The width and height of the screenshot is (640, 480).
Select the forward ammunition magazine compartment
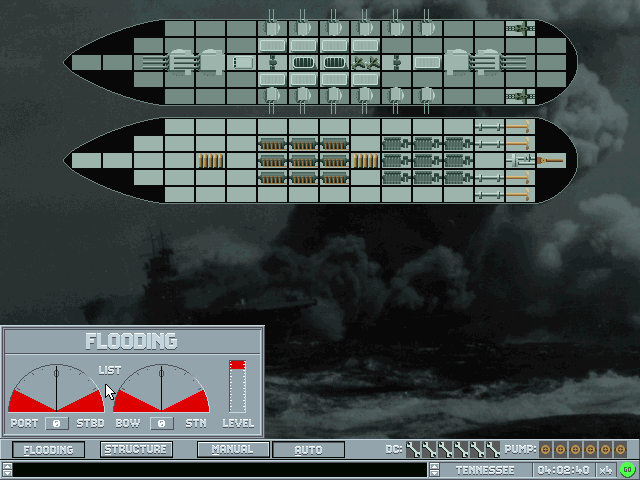(211, 161)
